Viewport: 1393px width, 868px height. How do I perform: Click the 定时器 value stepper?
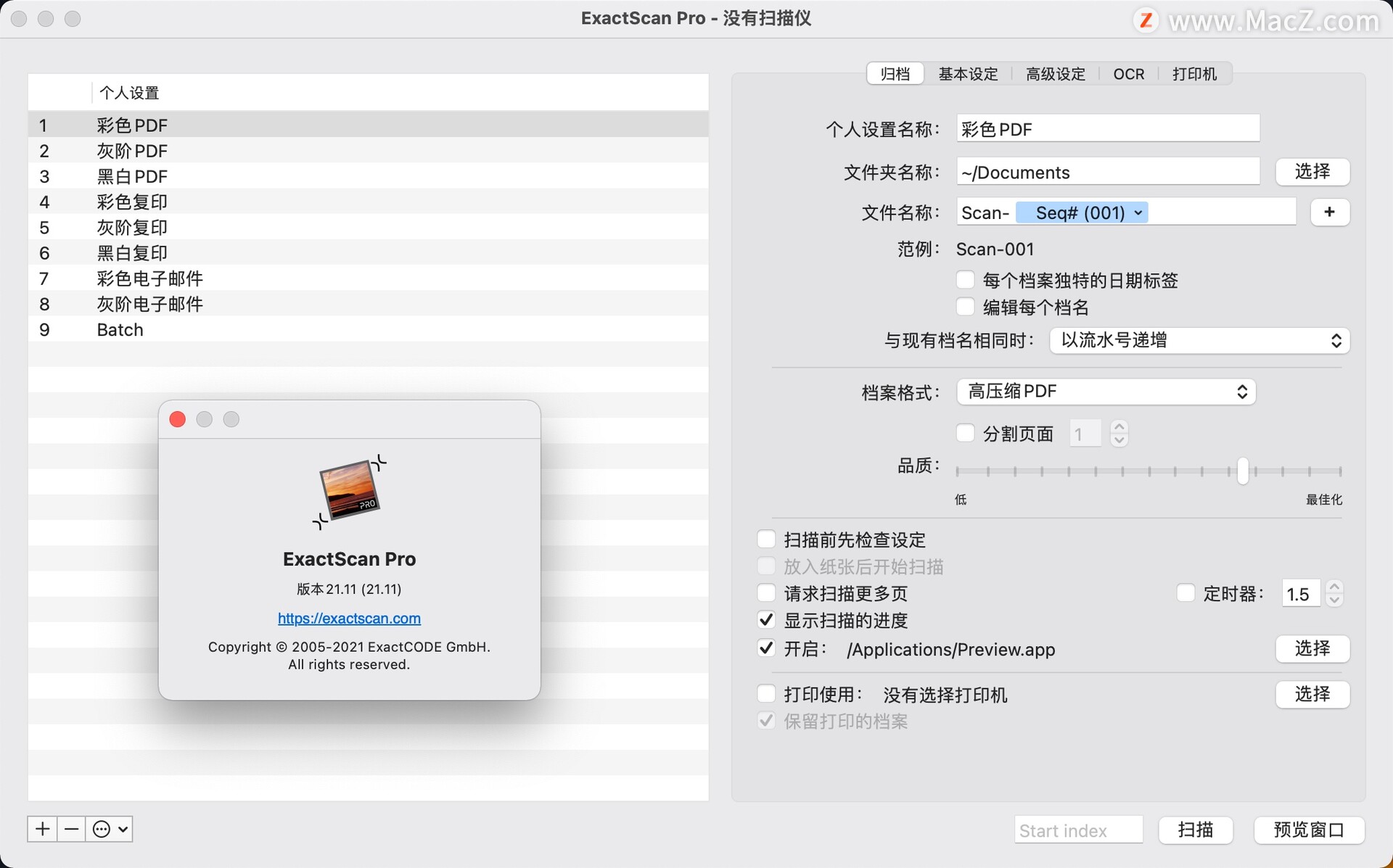pos(1334,593)
